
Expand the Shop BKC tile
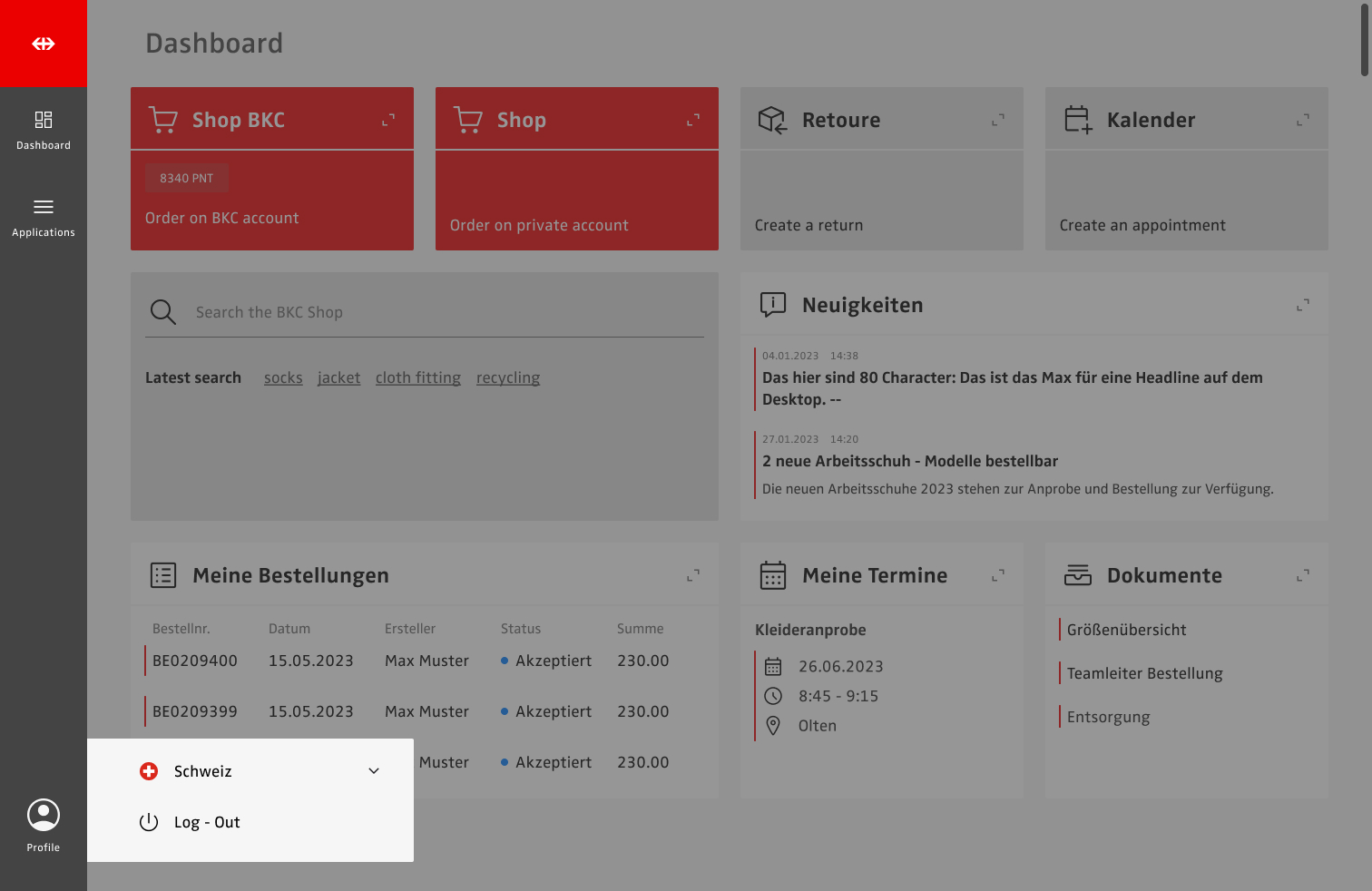[388, 120]
